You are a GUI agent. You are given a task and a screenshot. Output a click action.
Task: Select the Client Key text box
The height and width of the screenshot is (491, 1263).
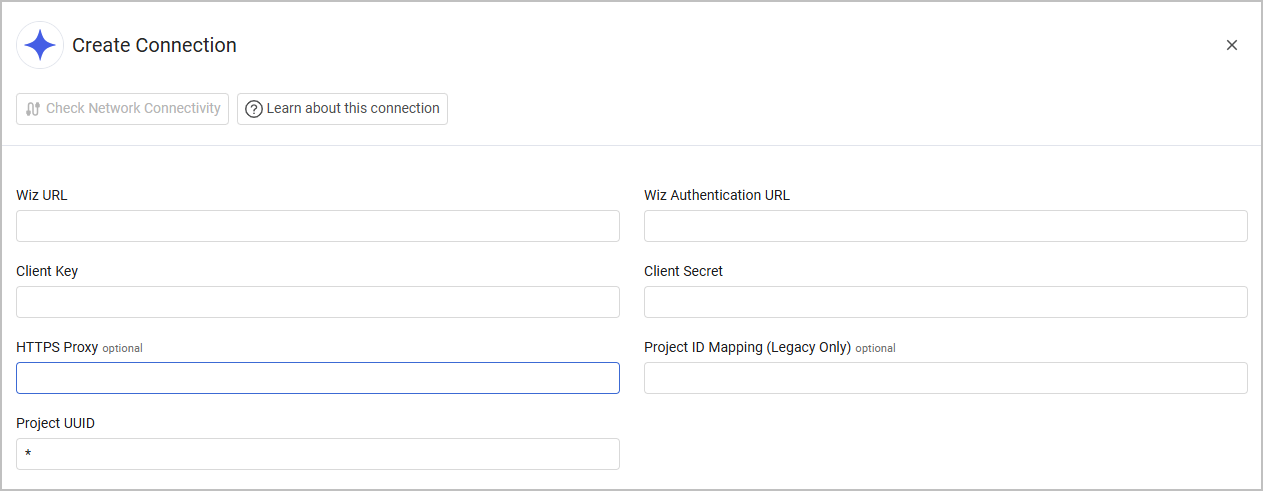(x=318, y=302)
